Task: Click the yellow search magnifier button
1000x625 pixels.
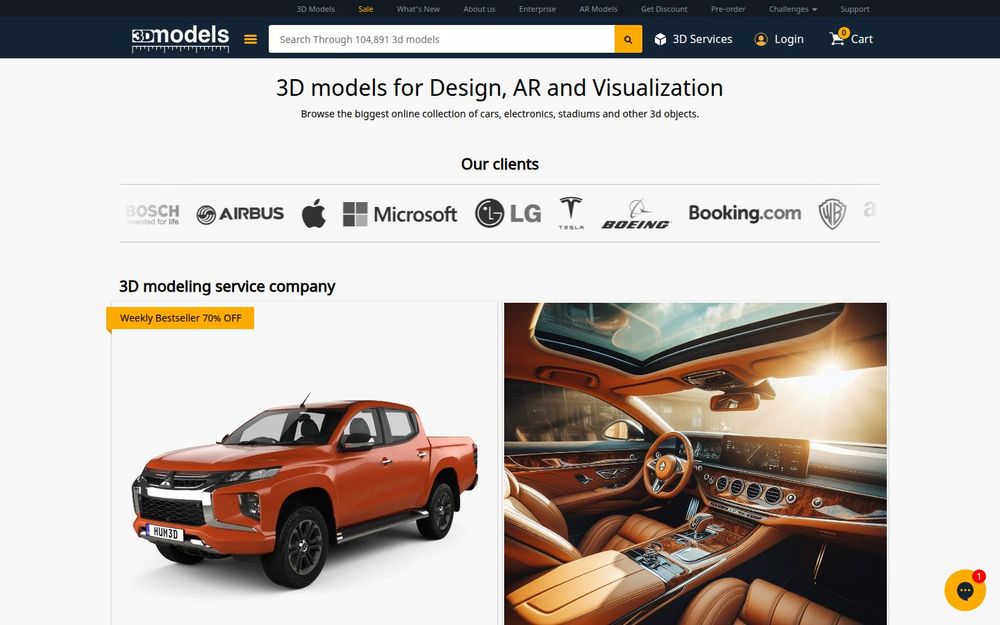Action: pyautogui.click(x=628, y=39)
